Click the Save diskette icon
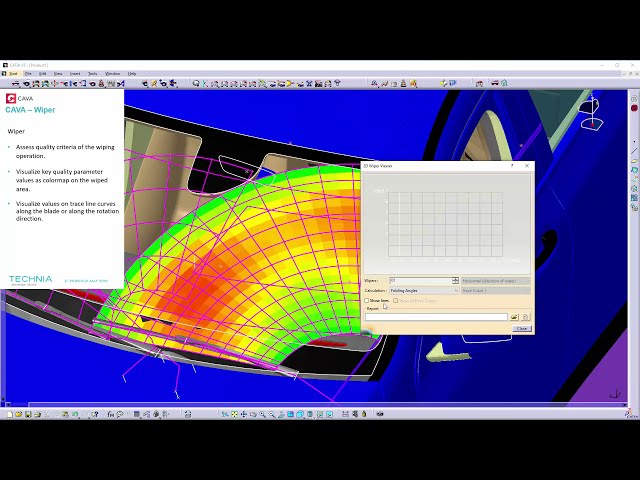The image size is (640, 480). (28, 414)
